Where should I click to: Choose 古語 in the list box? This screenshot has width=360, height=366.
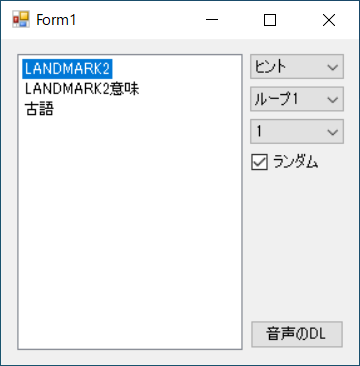39,109
